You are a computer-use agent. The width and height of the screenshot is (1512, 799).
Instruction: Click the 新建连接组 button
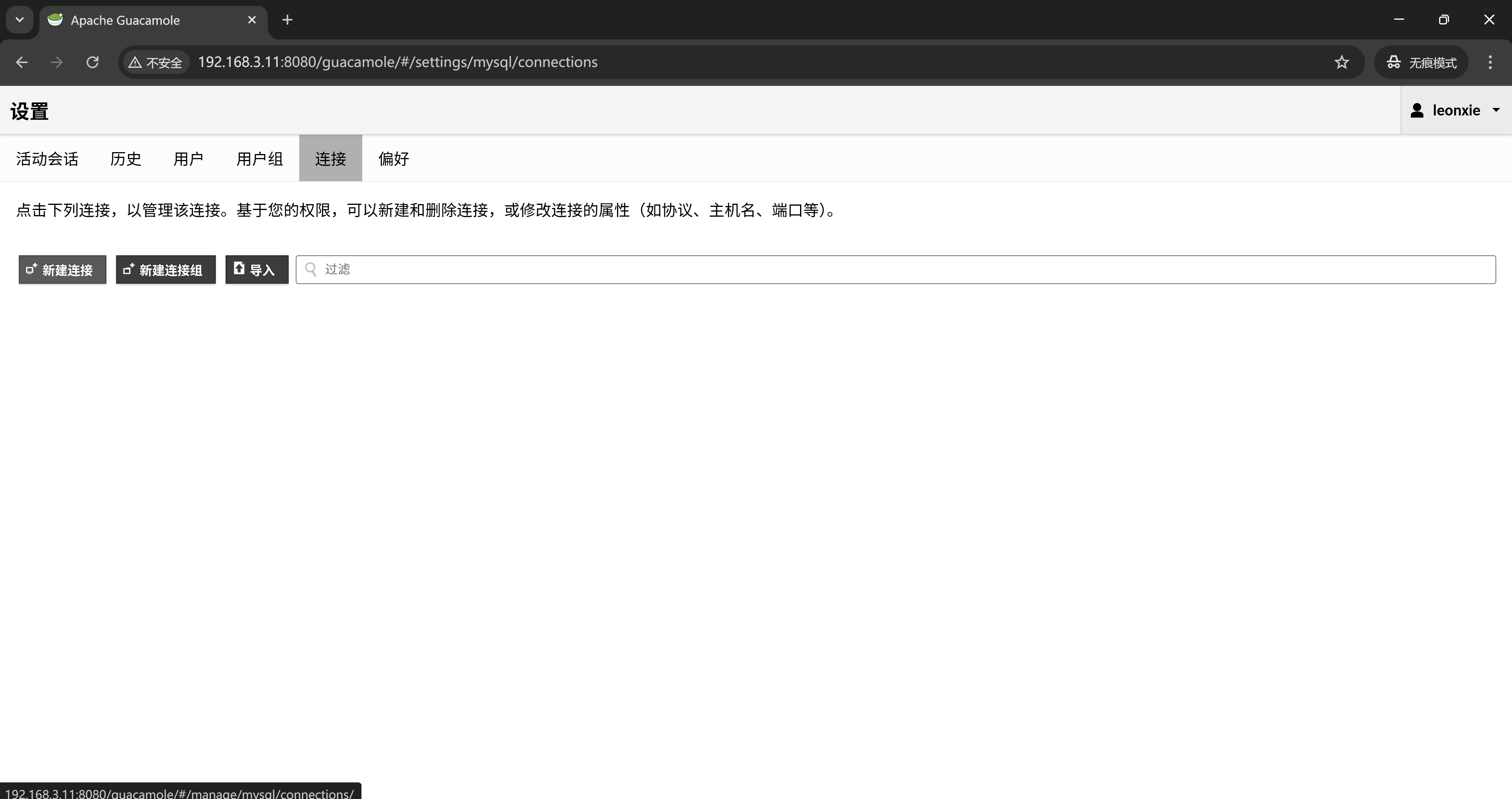click(165, 269)
